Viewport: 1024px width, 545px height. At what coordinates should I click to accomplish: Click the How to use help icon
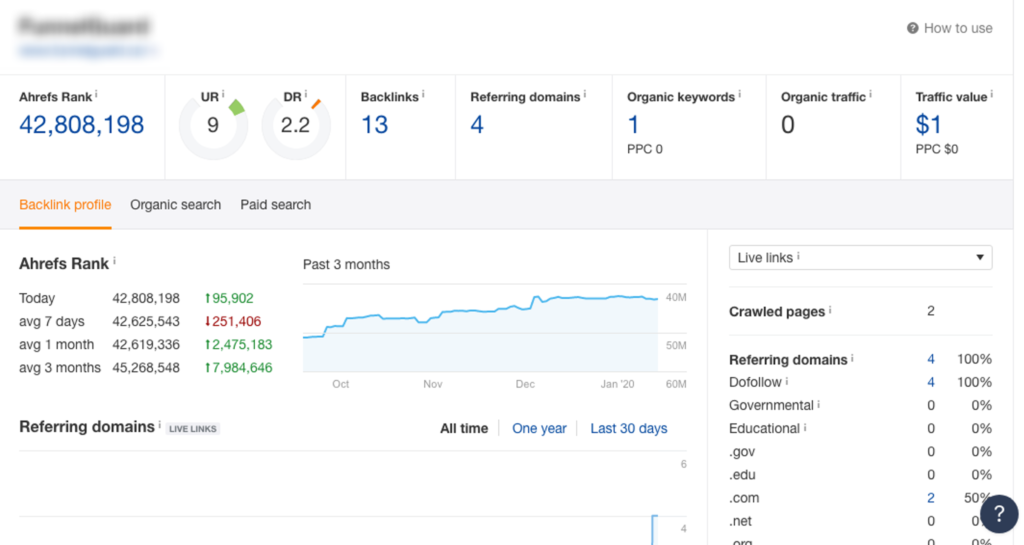912,28
